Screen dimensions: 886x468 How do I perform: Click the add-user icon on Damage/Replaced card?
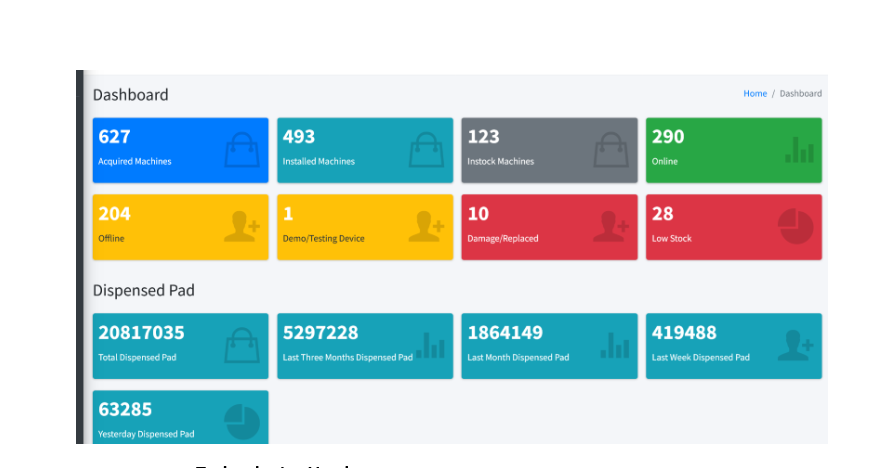[611, 227]
